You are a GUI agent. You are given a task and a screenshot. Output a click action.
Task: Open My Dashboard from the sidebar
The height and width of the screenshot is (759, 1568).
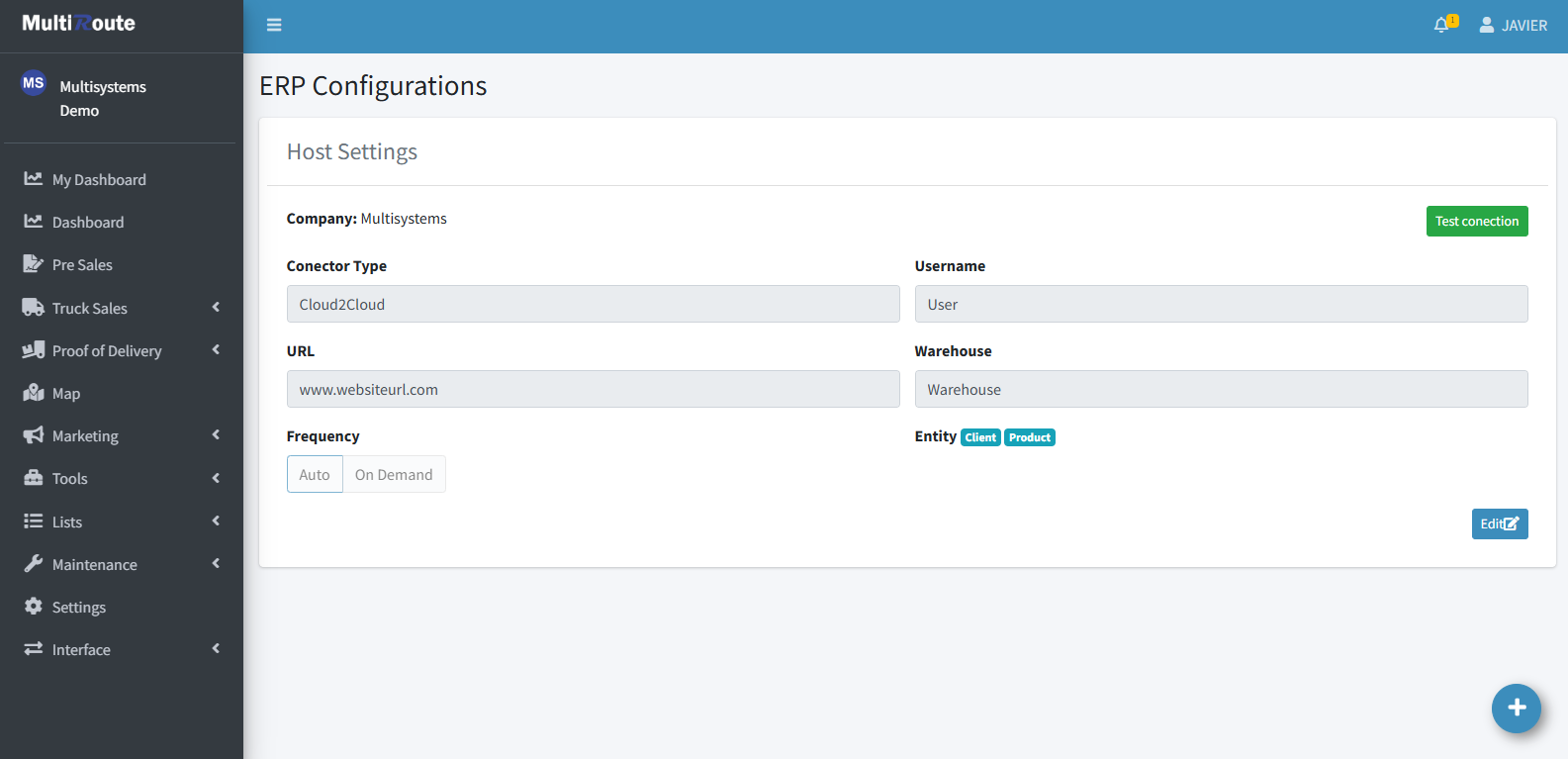pyautogui.click(x=99, y=179)
